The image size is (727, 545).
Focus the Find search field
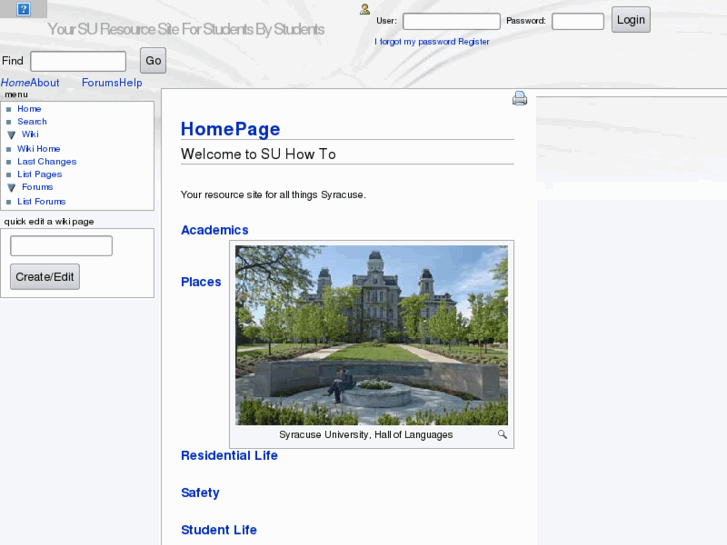click(78, 61)
